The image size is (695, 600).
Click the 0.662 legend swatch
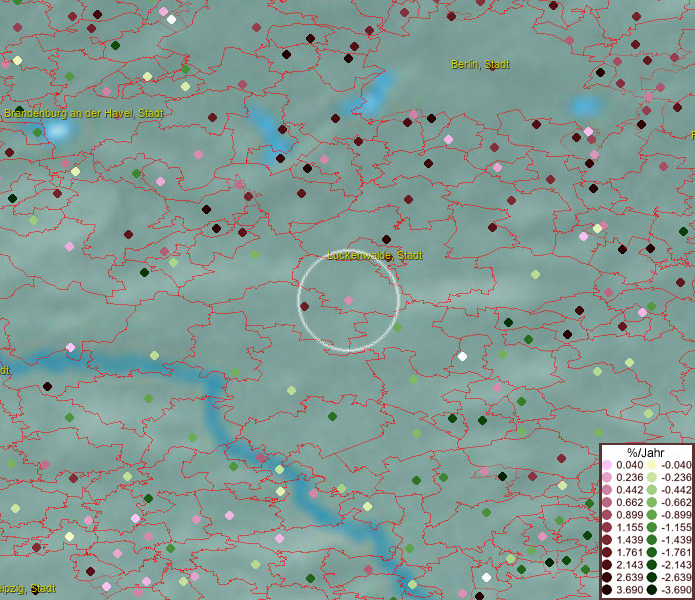(607, 502)
